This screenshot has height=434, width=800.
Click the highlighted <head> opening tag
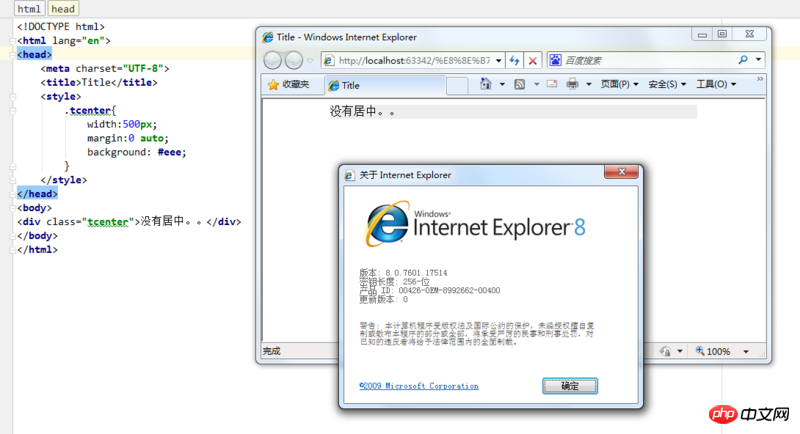pyautogui.click(x=34, y=54)
